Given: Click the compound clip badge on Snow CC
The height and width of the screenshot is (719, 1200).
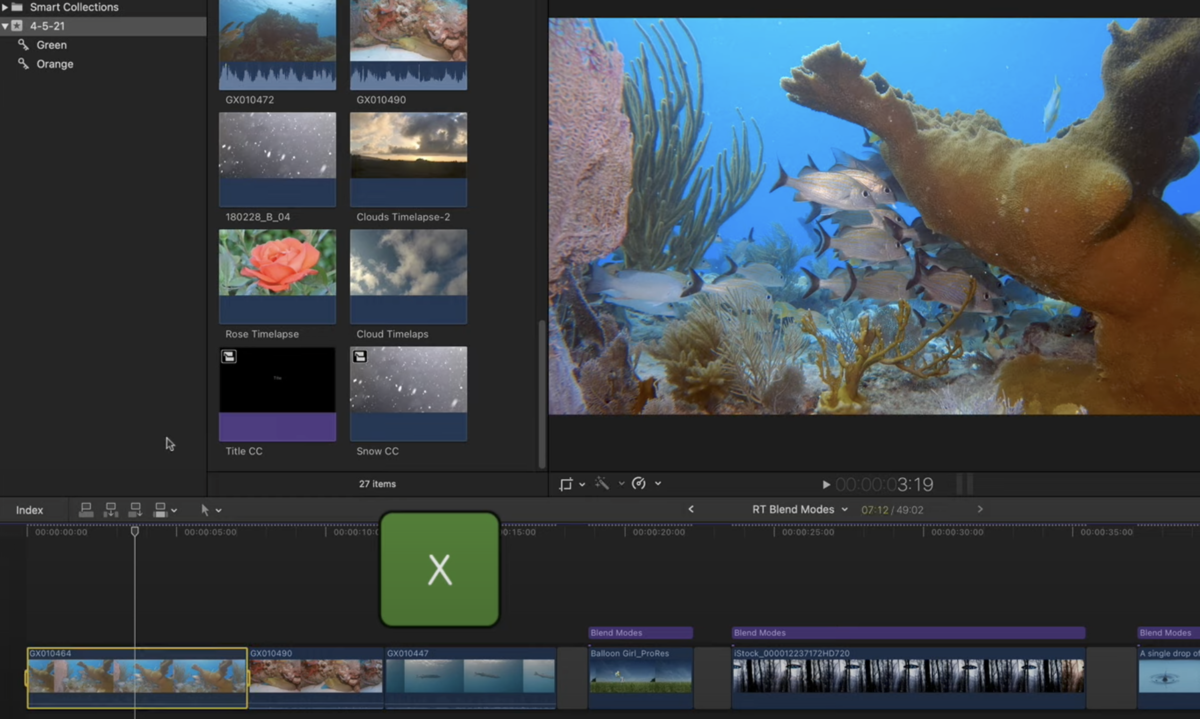Looking at the screenshot, I should pos(360,356).
